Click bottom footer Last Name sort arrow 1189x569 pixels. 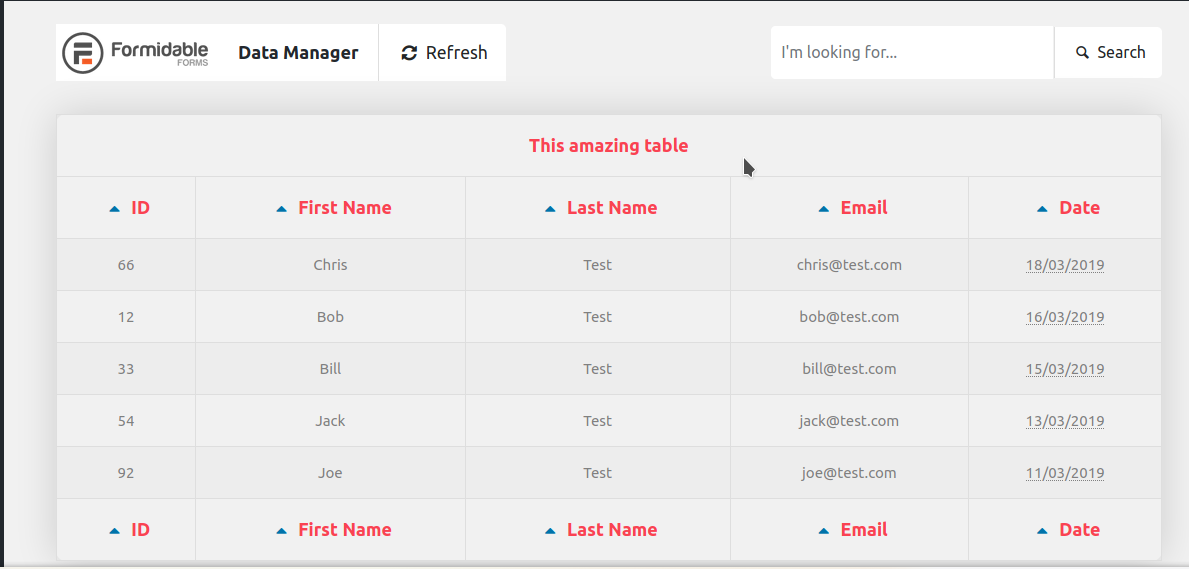[551, 531]
